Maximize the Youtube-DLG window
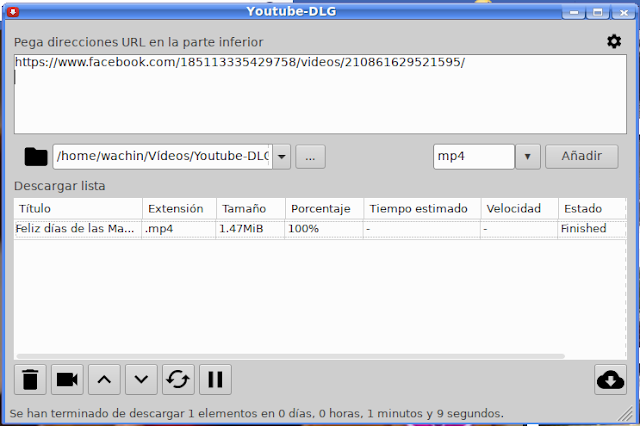This screenshot has width=640, height=426. pos(598,12)
